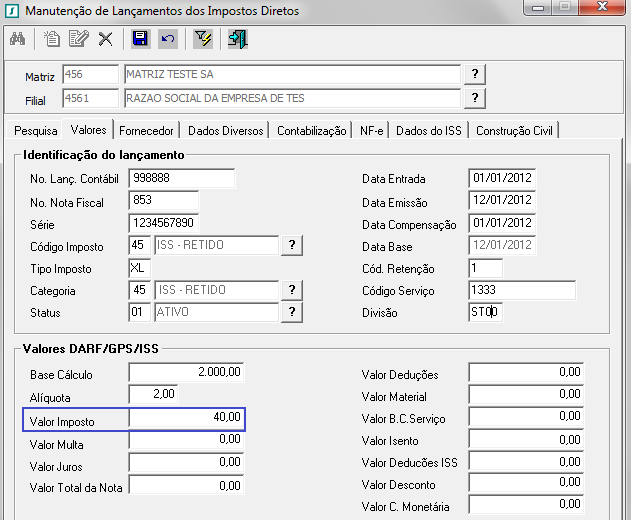631x520 pixels.
Task: Select the Valores tab
Action: [89, 130]
